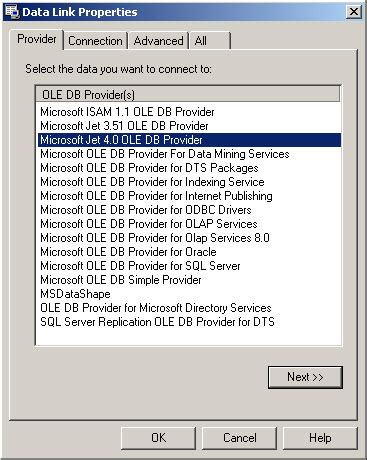Select Microsoft Jet 4.0 OLE DB Provider
Image resolution: width=367 pixels, height=460 pixels.
(x=189, y=140)
